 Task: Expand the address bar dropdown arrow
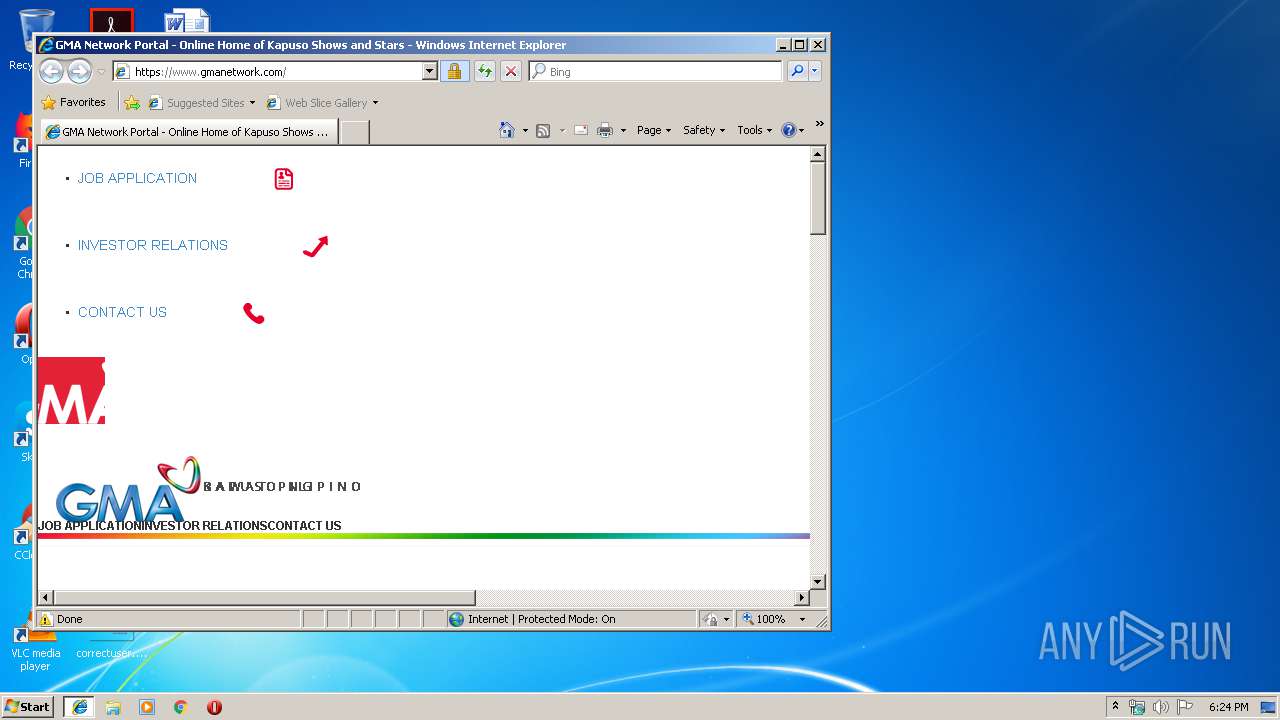coord(430,71)
